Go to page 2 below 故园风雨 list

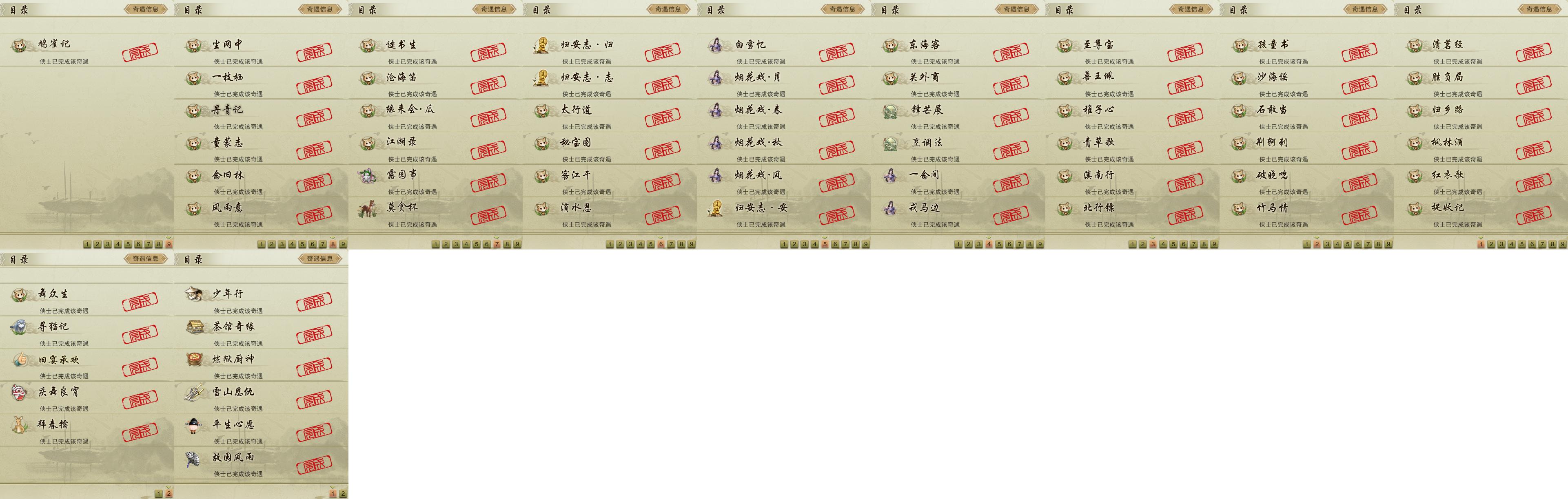coord(343,494)
